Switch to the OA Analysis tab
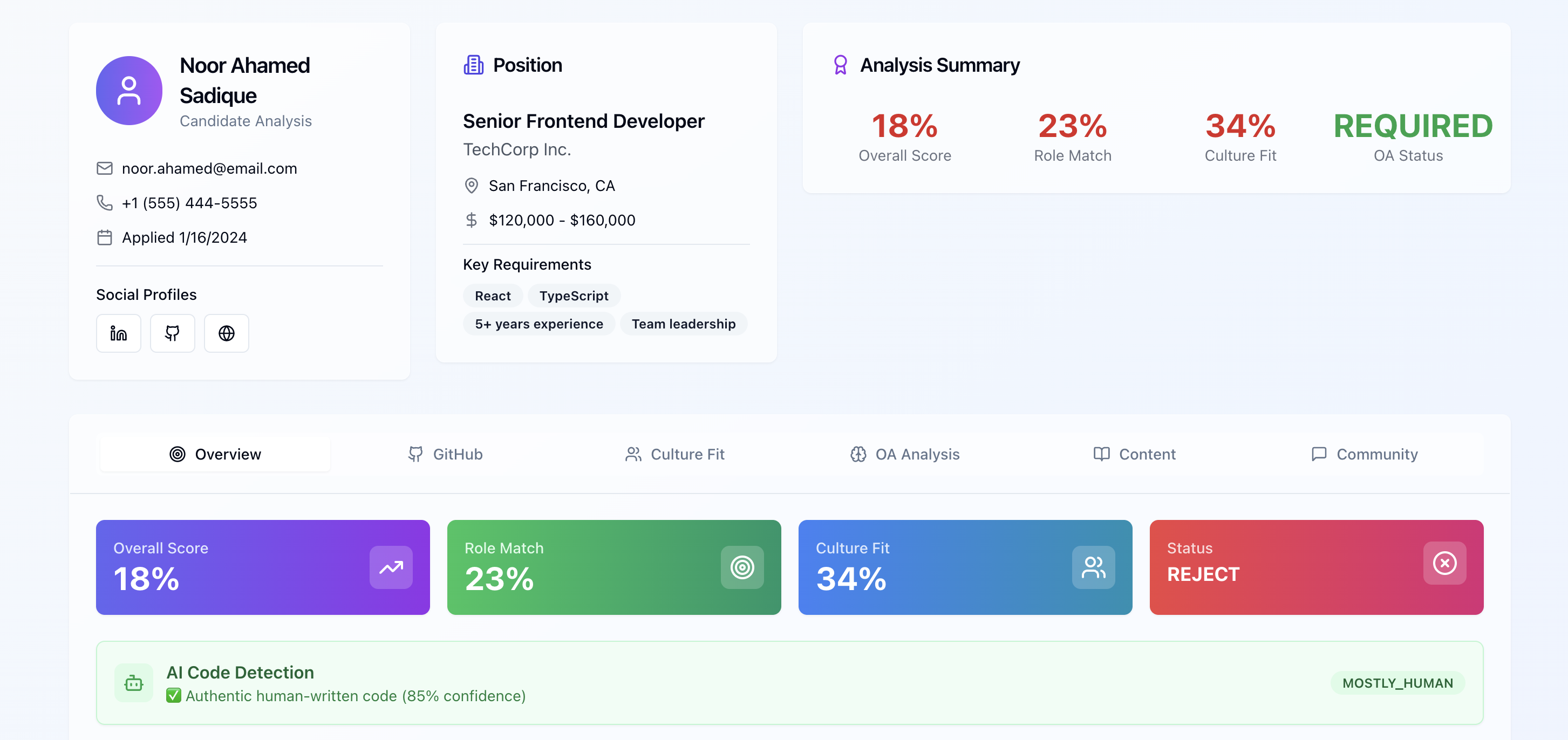1568x740 pixels. pos(905,454)
